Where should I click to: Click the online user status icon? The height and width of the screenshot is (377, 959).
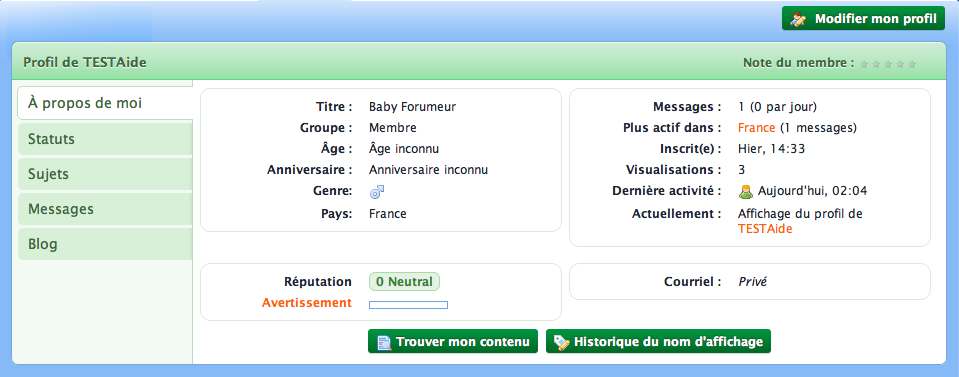tap(746, 192)
